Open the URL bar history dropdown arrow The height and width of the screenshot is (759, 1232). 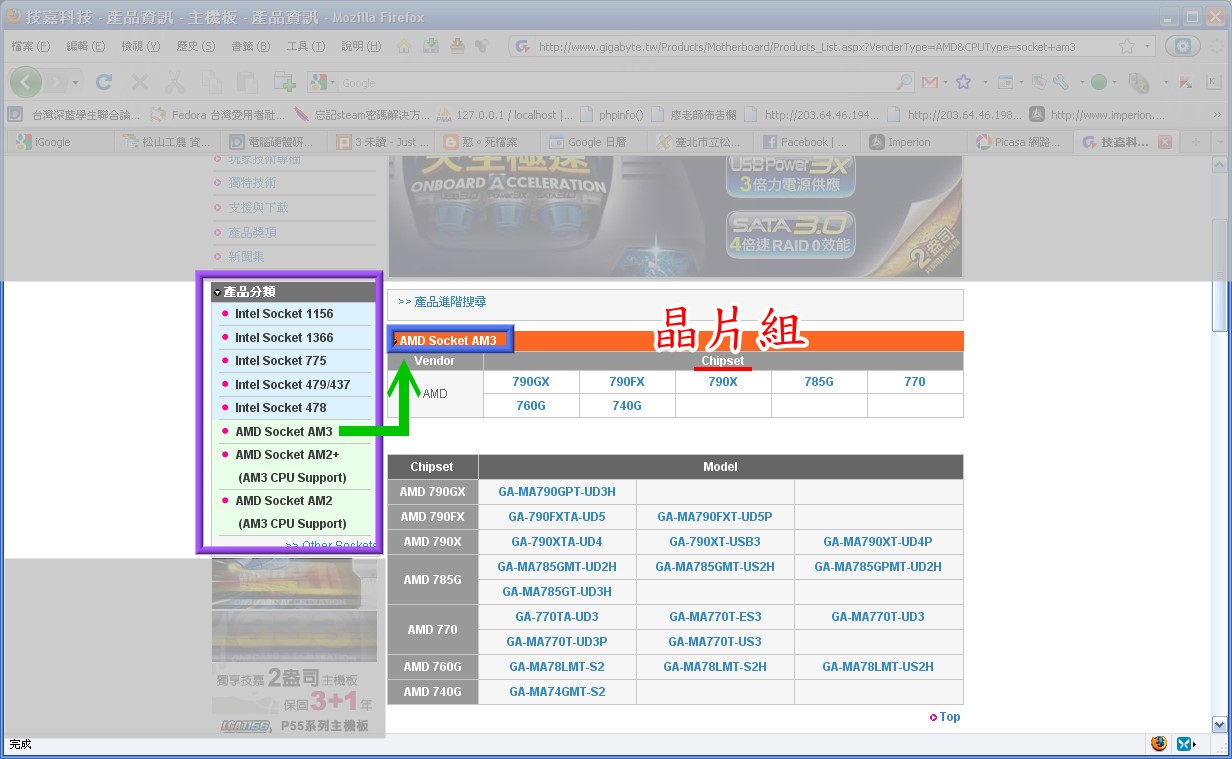1148,46
